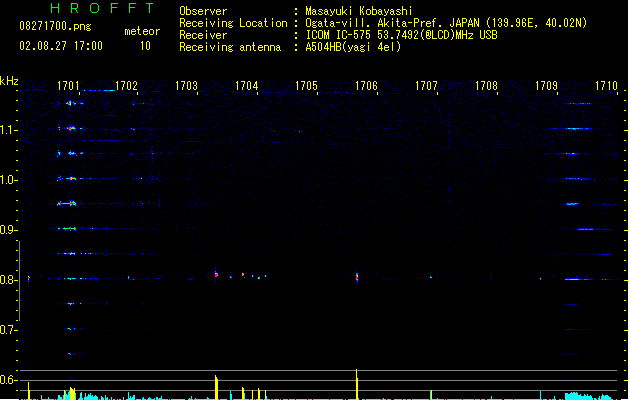This screenshot has width=629, height=400.
Task: Click the 0.7 kHz frequency label
Action: (x=8, y=330)
